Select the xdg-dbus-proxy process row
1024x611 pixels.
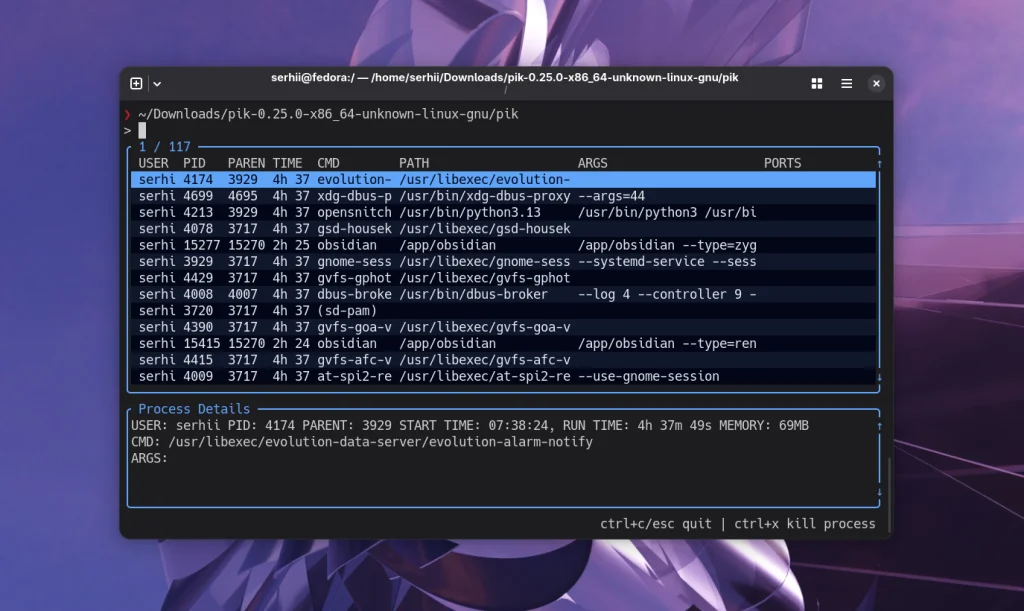400,195
